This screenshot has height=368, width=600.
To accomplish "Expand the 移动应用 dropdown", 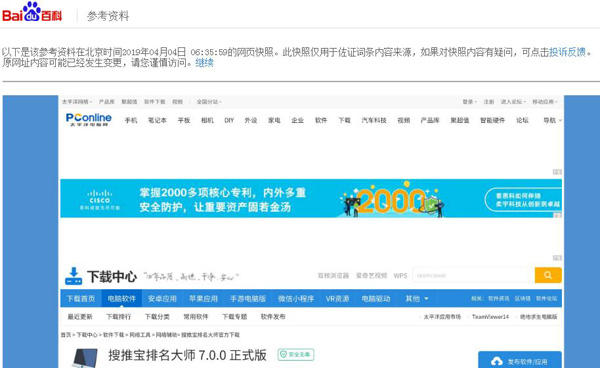I will (x=545, y=102).
